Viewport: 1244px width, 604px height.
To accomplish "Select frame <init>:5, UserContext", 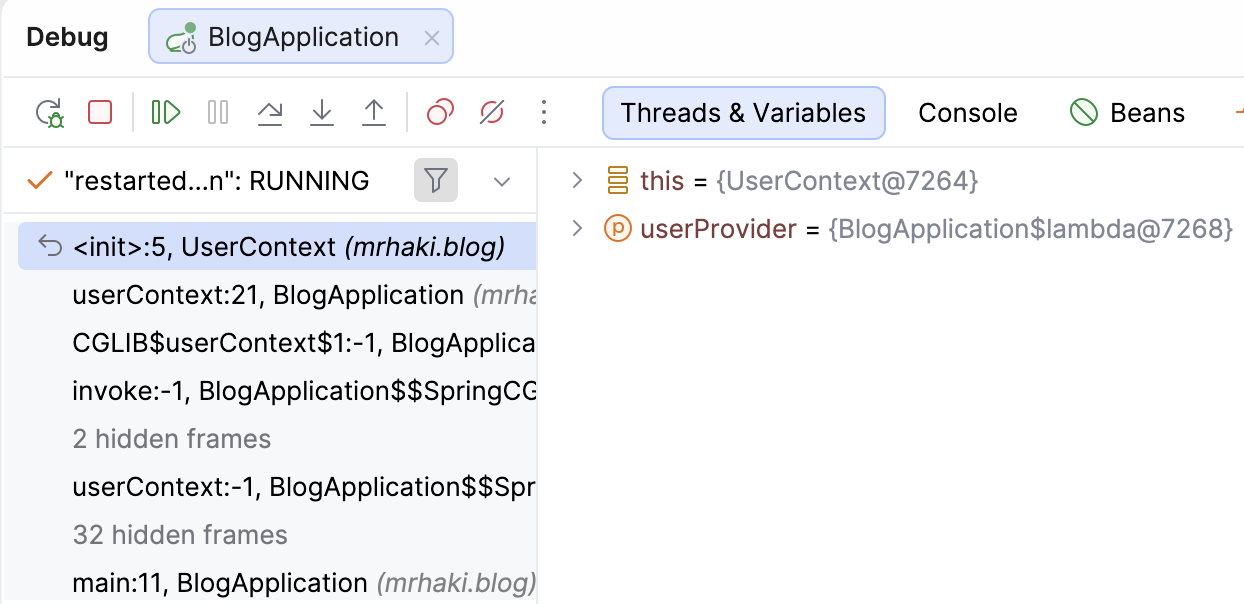I will pyautogui.click(x=277, y=246).
